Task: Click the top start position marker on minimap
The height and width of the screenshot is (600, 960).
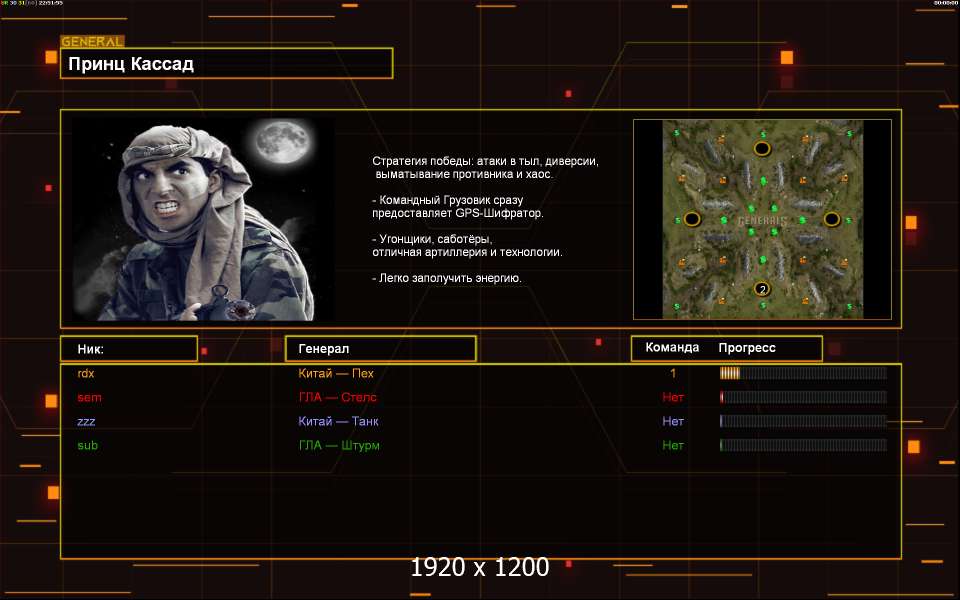Action: (x=761, y=149)
